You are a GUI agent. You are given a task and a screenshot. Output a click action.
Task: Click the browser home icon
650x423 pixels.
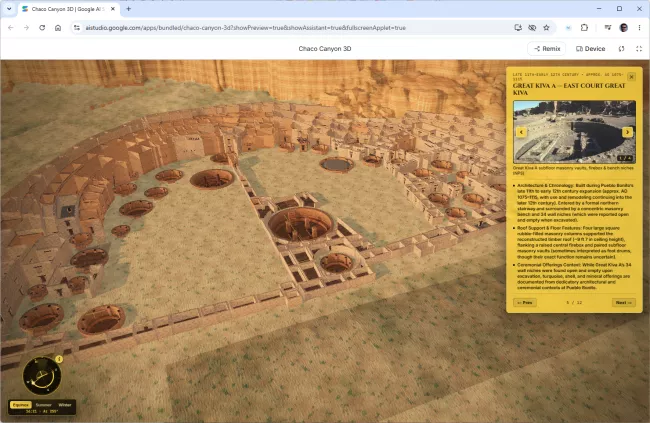coord(58,28)
